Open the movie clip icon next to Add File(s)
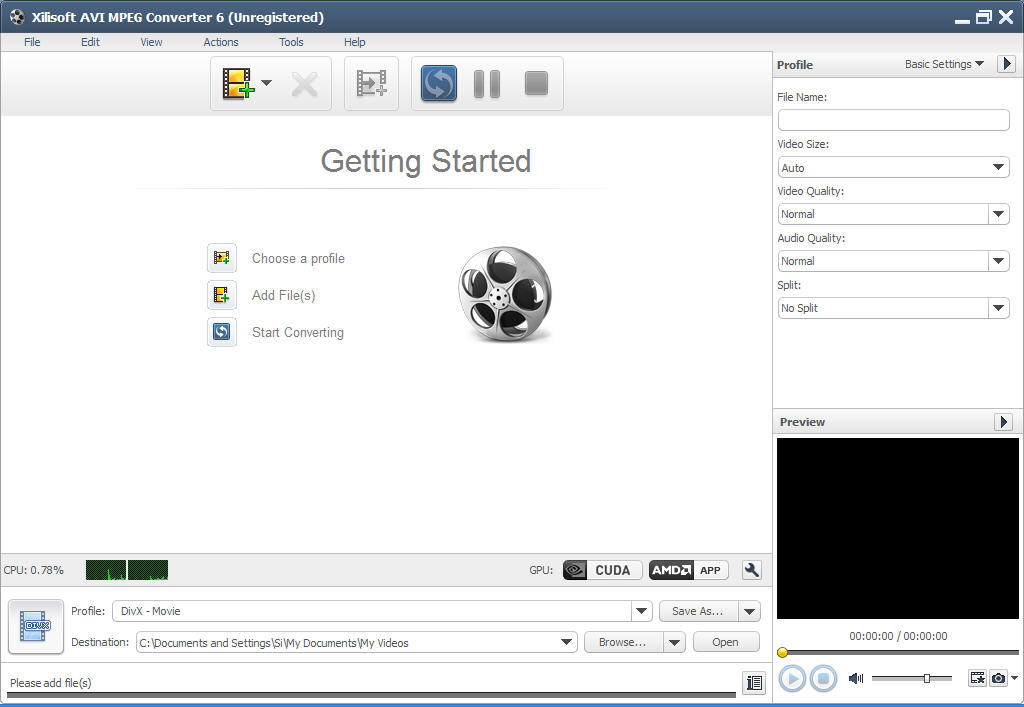The height and width of the screenshot is (707, 1024). pos(371,84)
